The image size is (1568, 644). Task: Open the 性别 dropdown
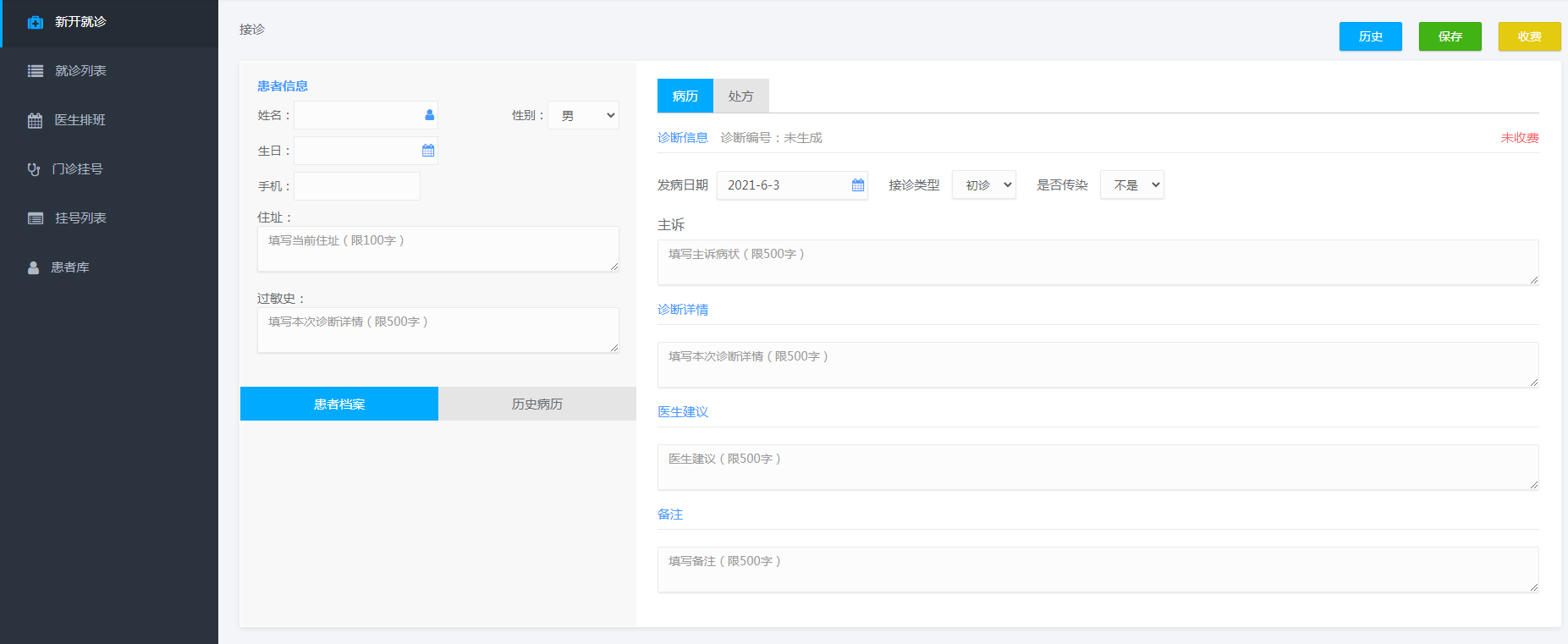click(583, 115)
